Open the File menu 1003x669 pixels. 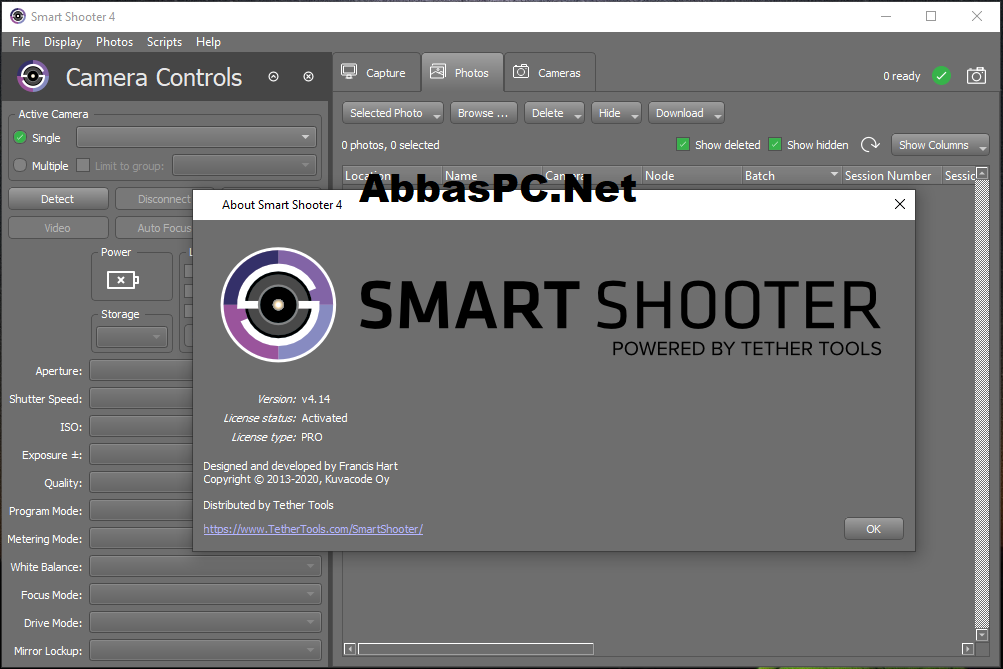coord(21,42)
